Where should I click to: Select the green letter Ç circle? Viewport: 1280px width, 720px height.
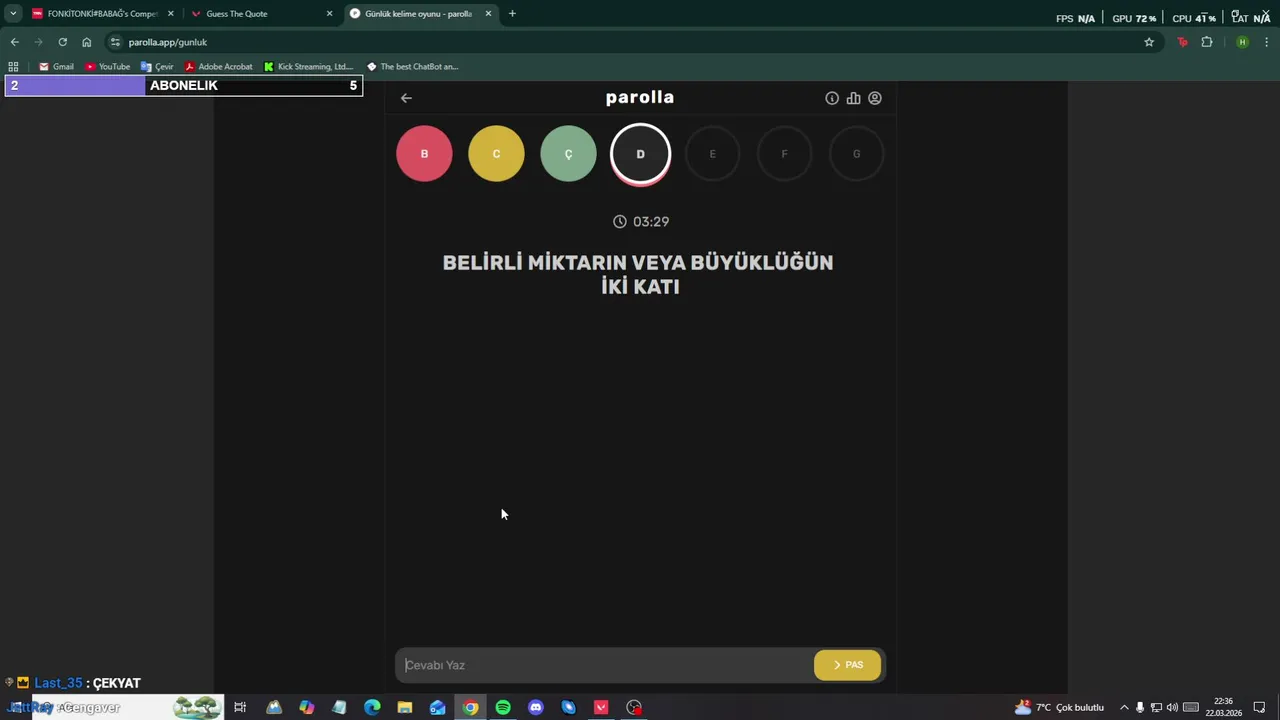[568, 154]
